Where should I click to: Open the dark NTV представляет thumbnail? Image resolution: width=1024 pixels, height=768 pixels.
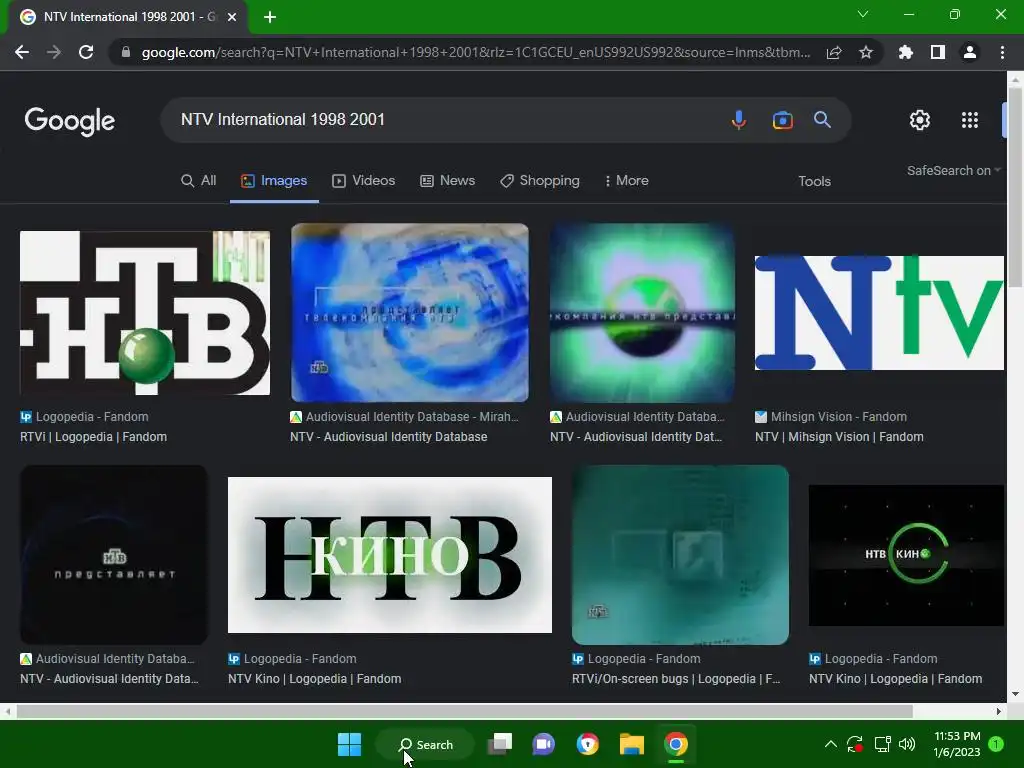tap(114, 555)
